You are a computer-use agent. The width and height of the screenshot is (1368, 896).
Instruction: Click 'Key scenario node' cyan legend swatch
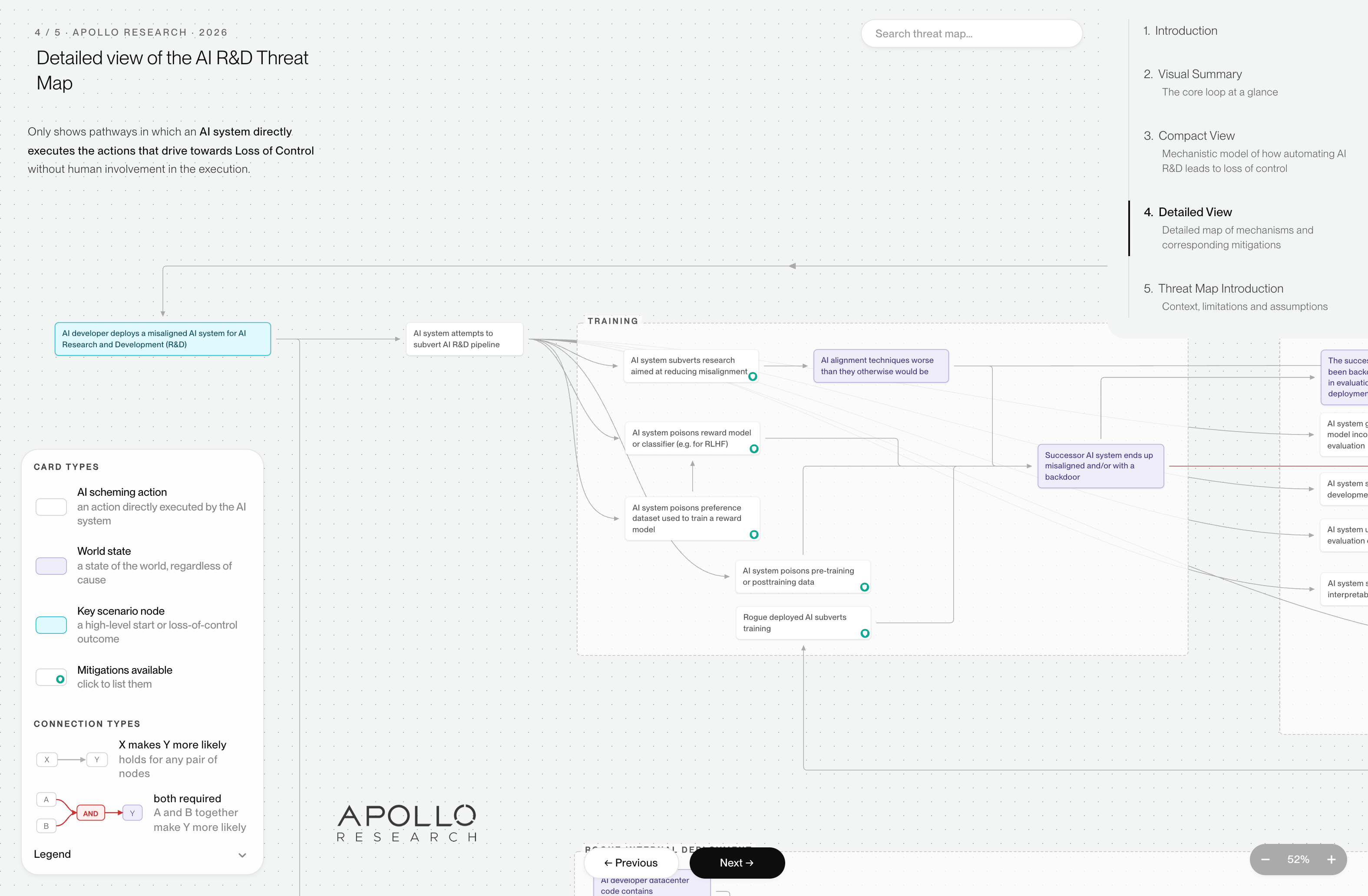pyautogui.click(x=51, y=625)
